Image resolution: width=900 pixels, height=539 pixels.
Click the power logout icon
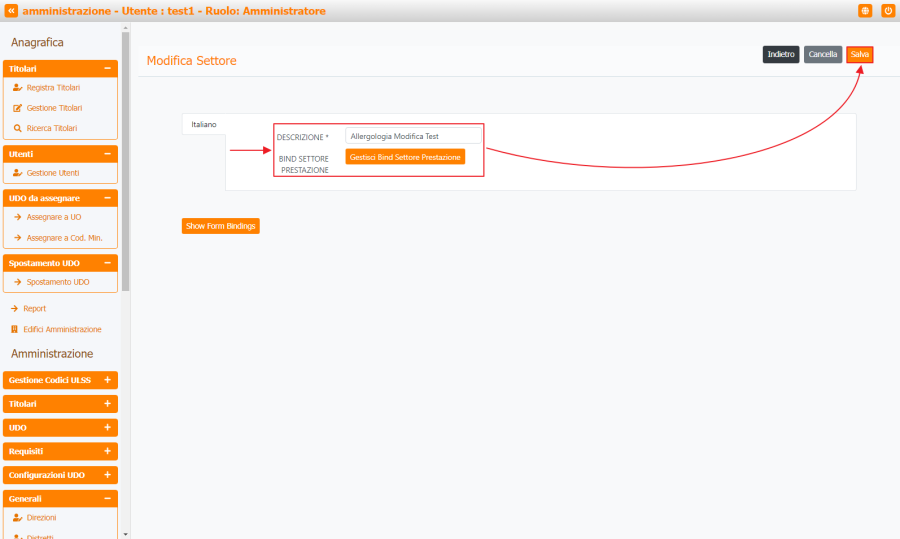(887, 10)
